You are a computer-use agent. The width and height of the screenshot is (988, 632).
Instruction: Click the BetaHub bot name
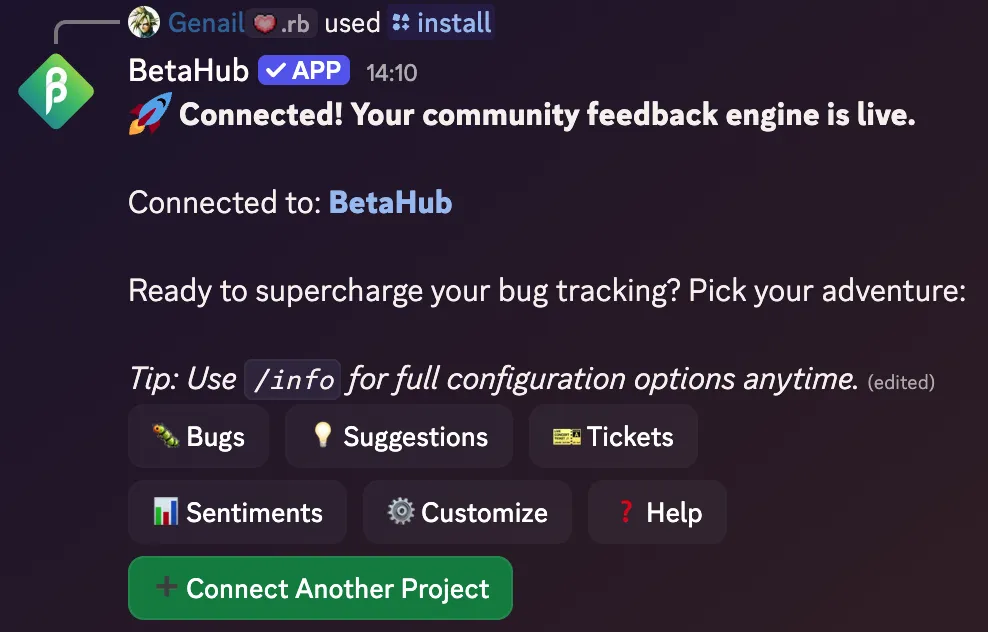coord(188,72)
